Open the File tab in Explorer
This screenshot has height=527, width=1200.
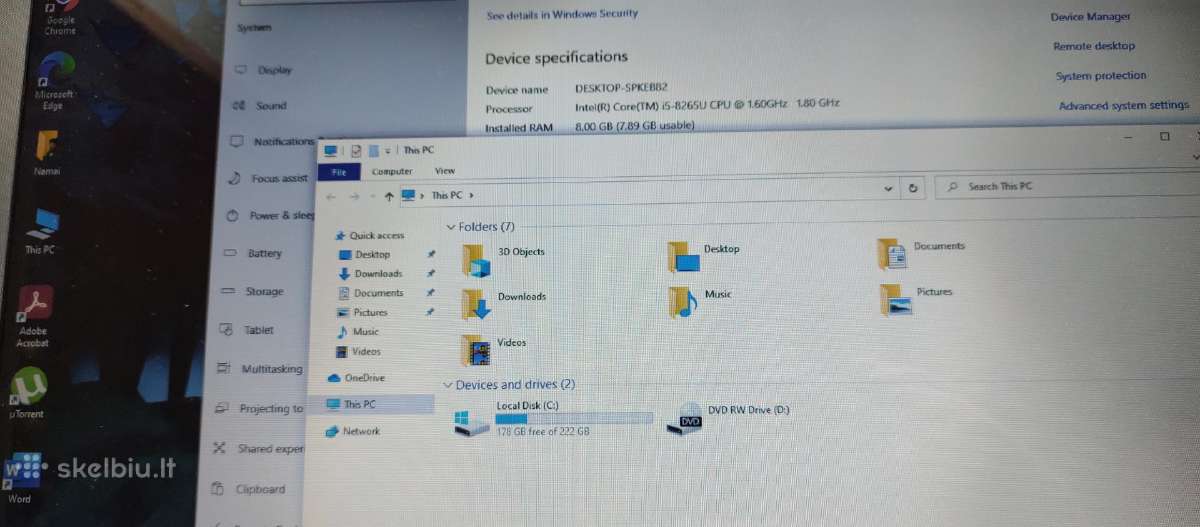(337, 172)
